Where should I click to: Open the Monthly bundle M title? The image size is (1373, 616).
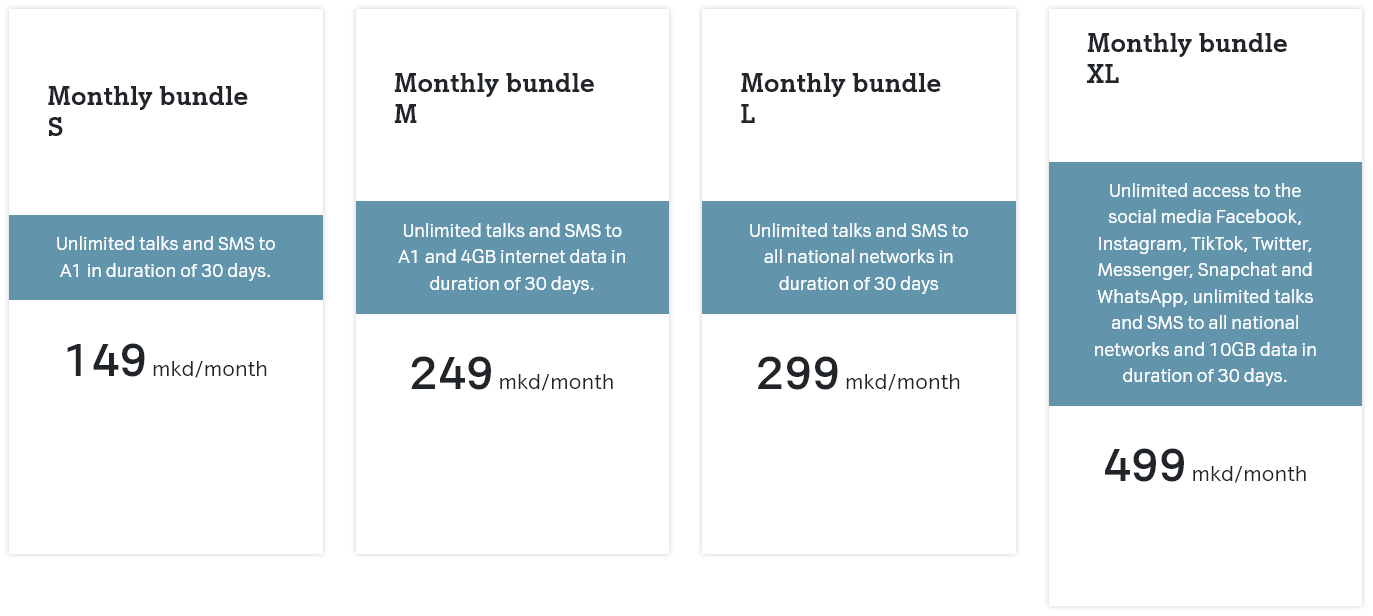[494, 98]
